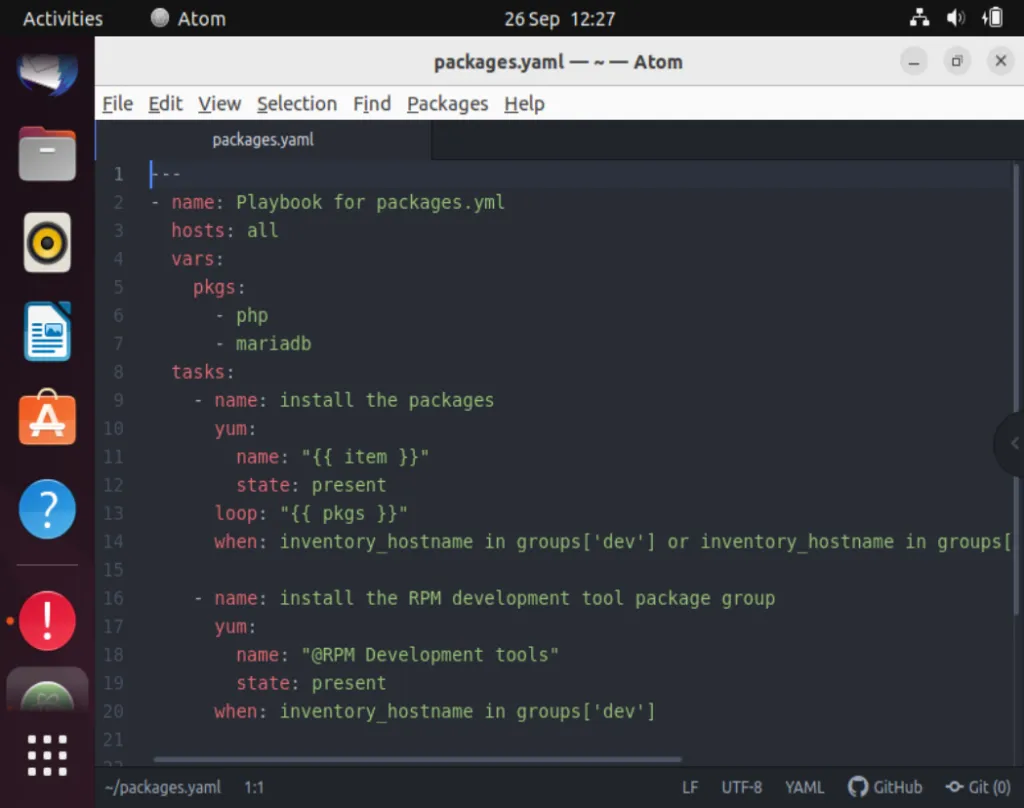Open the green Atom dock icon

point(47,694)
